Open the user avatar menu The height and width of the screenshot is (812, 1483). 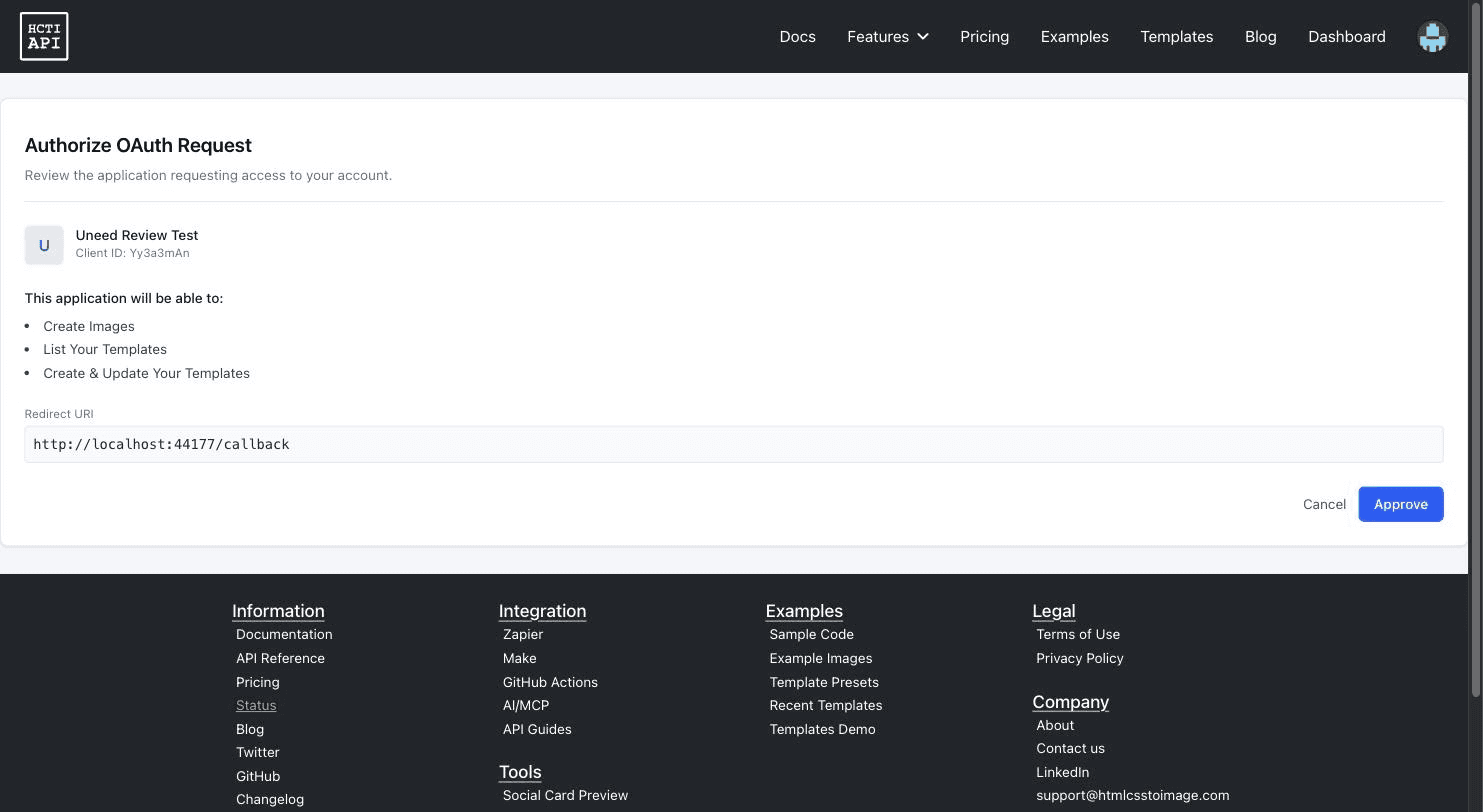coord(1432,37)
